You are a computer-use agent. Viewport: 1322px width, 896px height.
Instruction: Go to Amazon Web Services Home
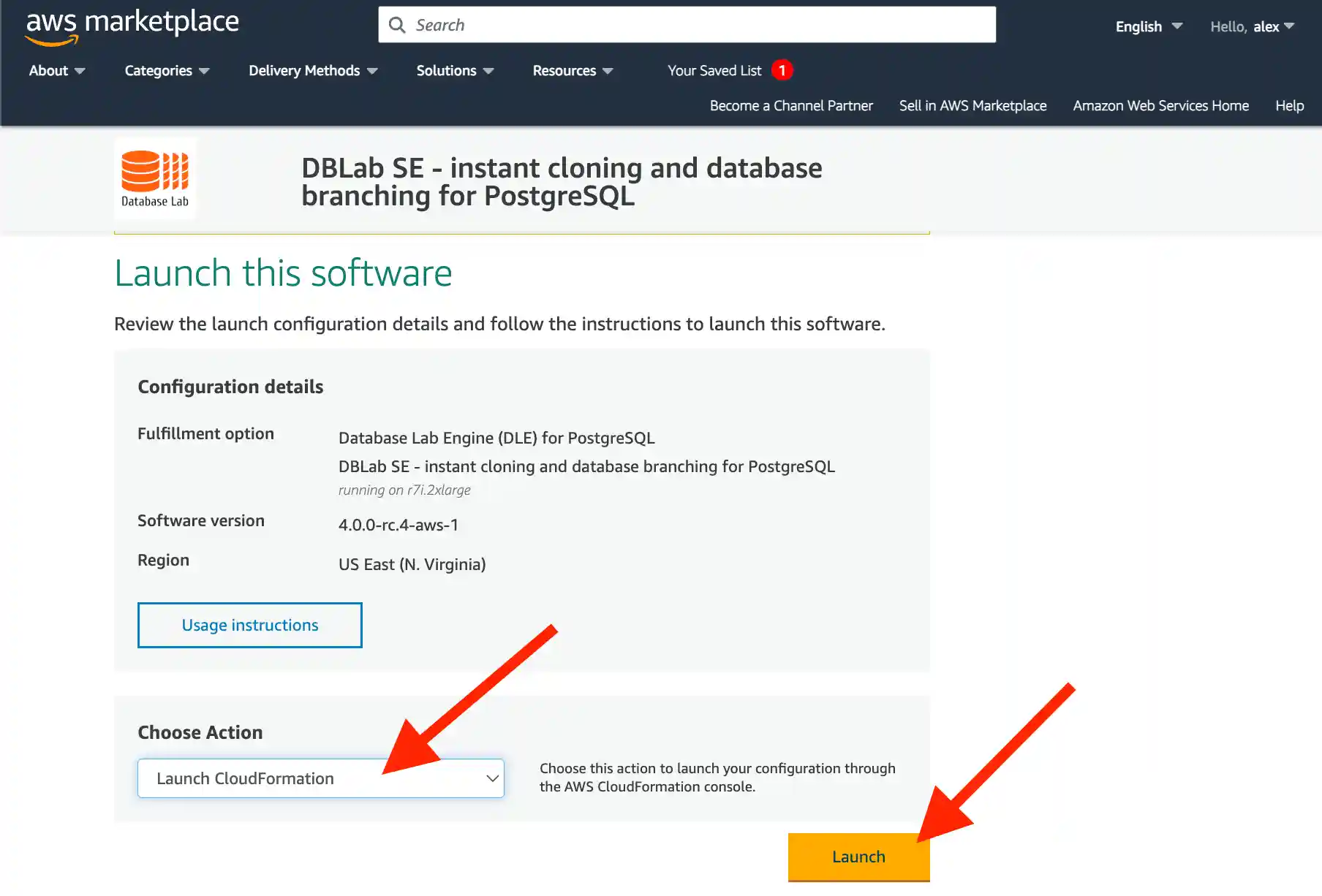click(x=1160, y=105)
